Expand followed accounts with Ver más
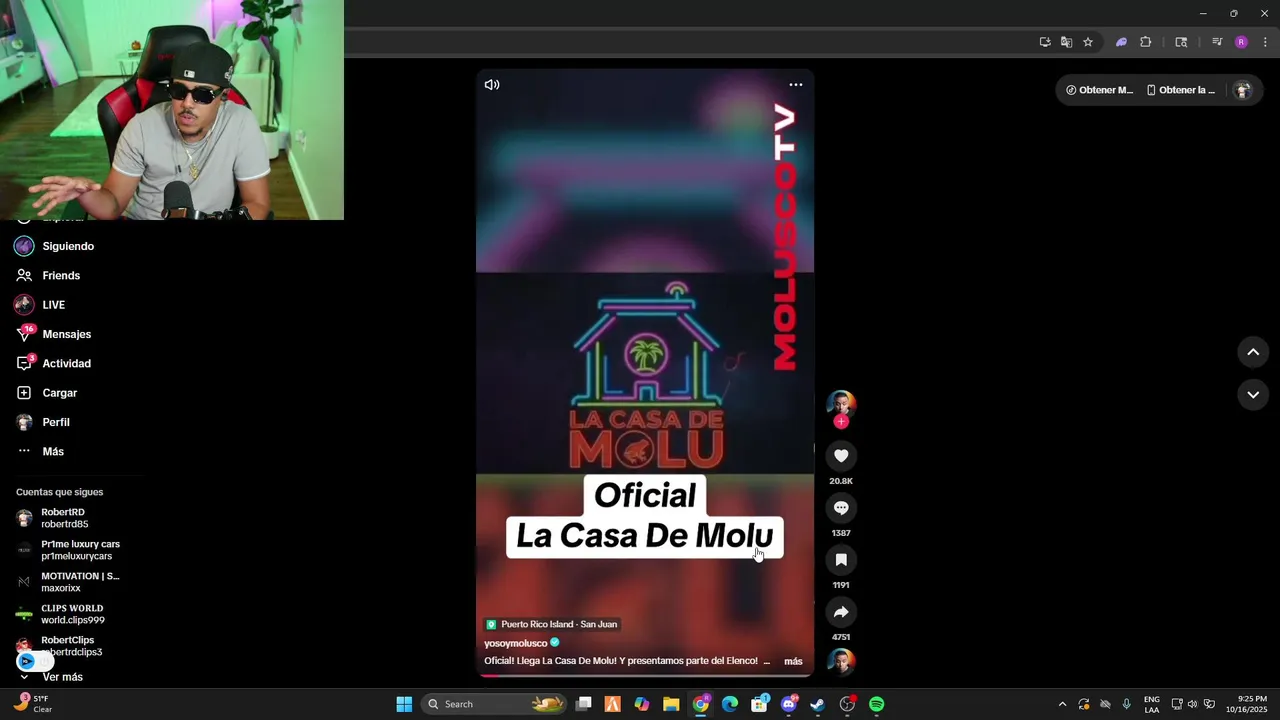Image resolution: width=1280 pixels, height=720 pixels. pos(62,677)
